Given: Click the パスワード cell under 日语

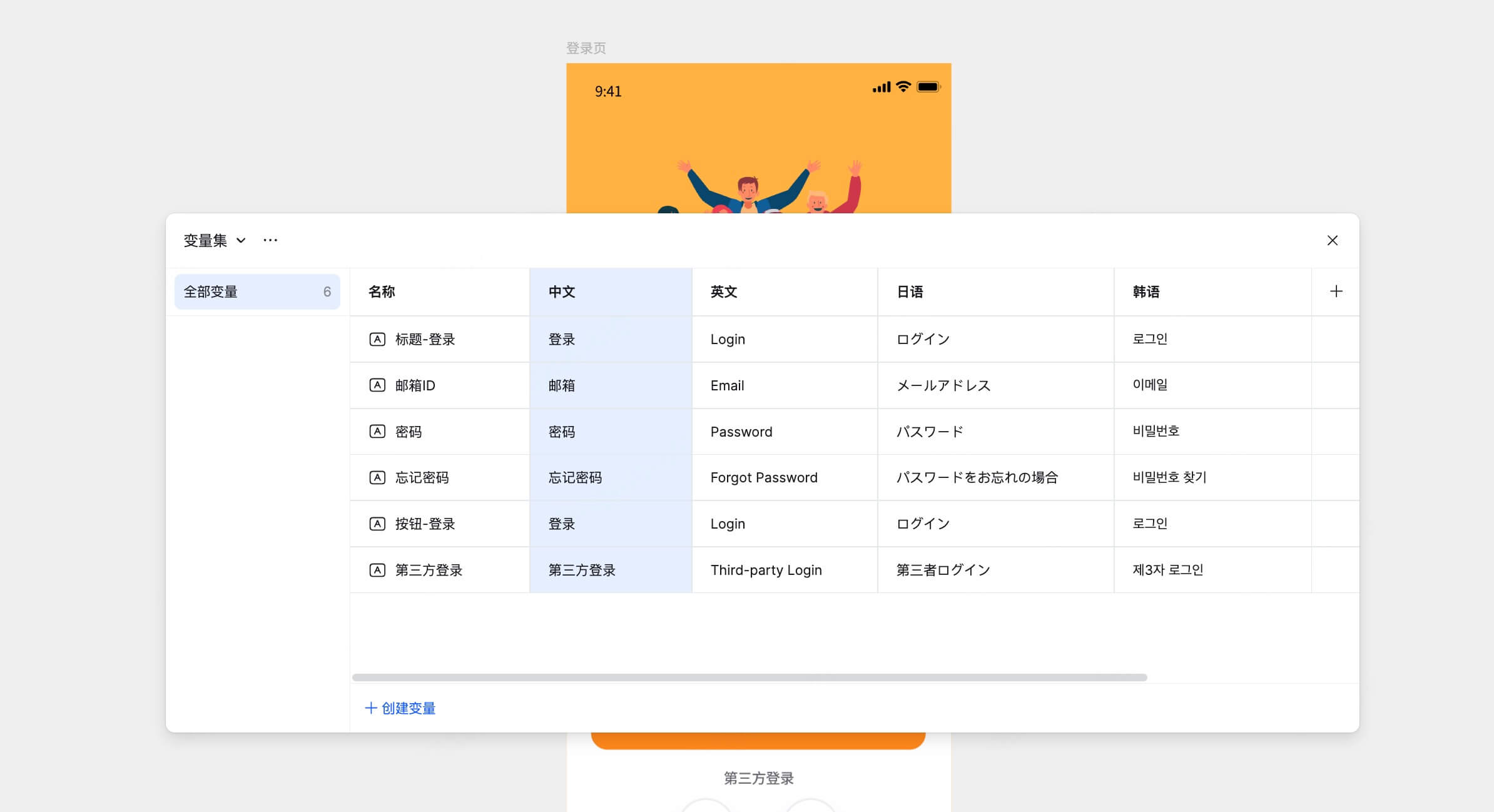Looking at the screenshot, I should click(x=929, y=432).
